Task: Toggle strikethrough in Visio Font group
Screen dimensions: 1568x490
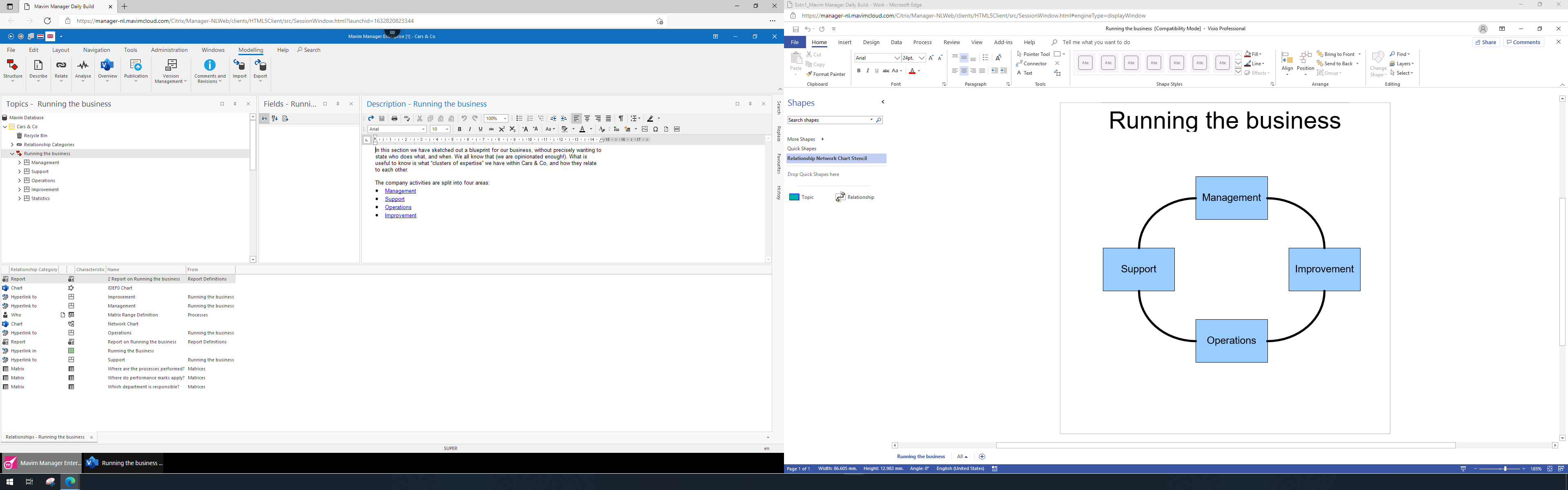Action: point(886,71)
